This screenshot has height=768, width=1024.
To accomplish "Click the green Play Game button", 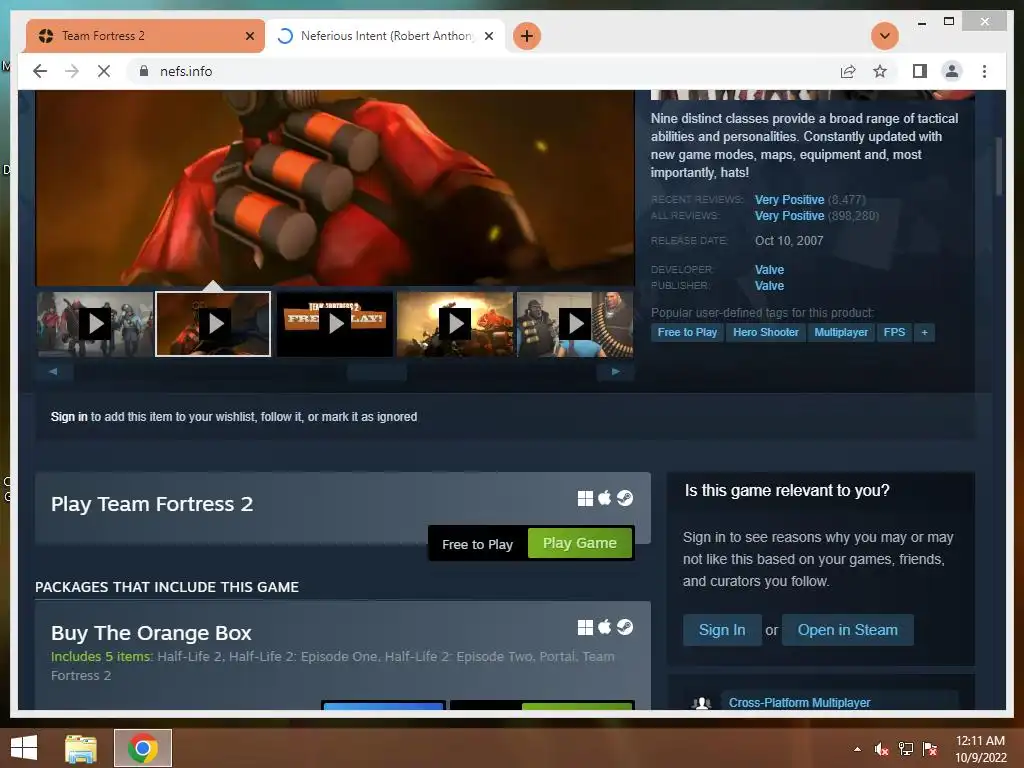I will (x=580, y=543).
